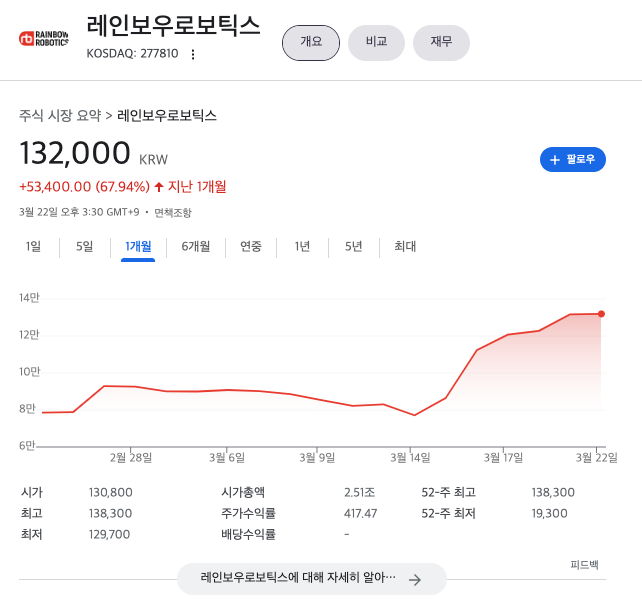The image size is (642, 615).
Task: Switch chart to 6개월 range
Action: pos(196,246)
